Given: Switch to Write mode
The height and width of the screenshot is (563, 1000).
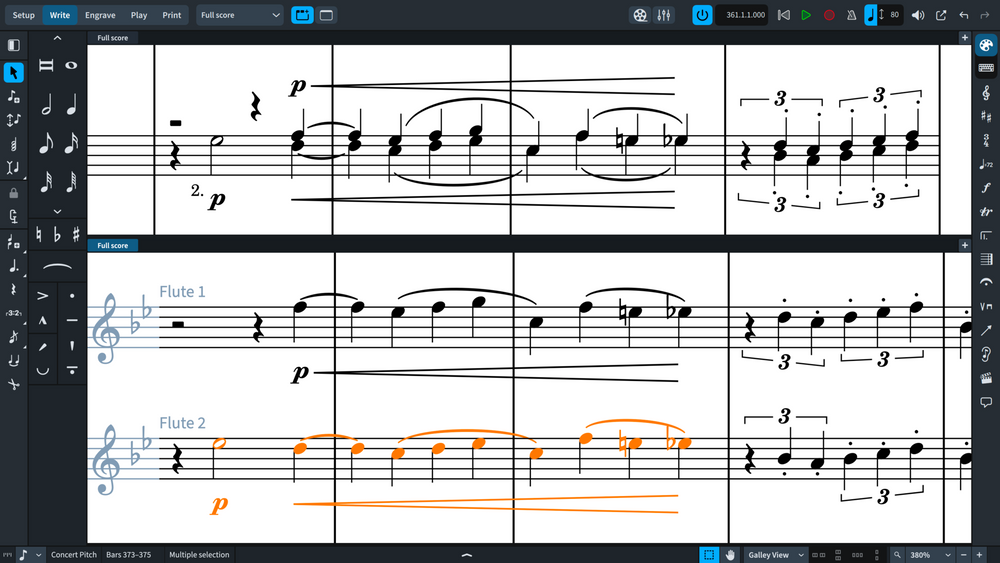Looking at the screenshot, I should click(x=60, y=15).
